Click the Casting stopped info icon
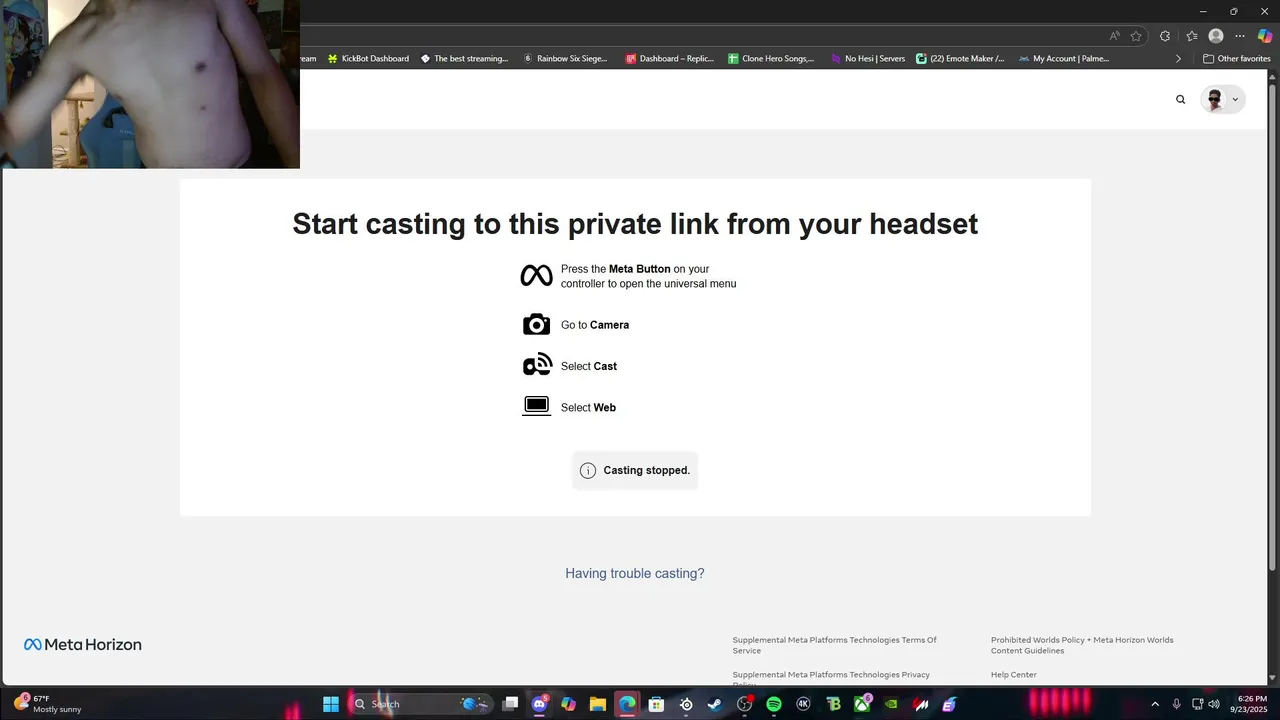 (x=588, y=470)
